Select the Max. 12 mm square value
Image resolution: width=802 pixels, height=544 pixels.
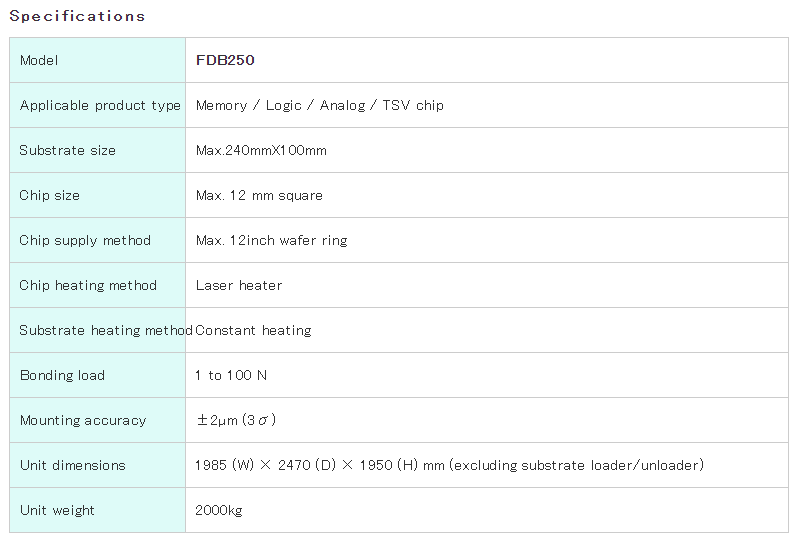coord(259,195)
